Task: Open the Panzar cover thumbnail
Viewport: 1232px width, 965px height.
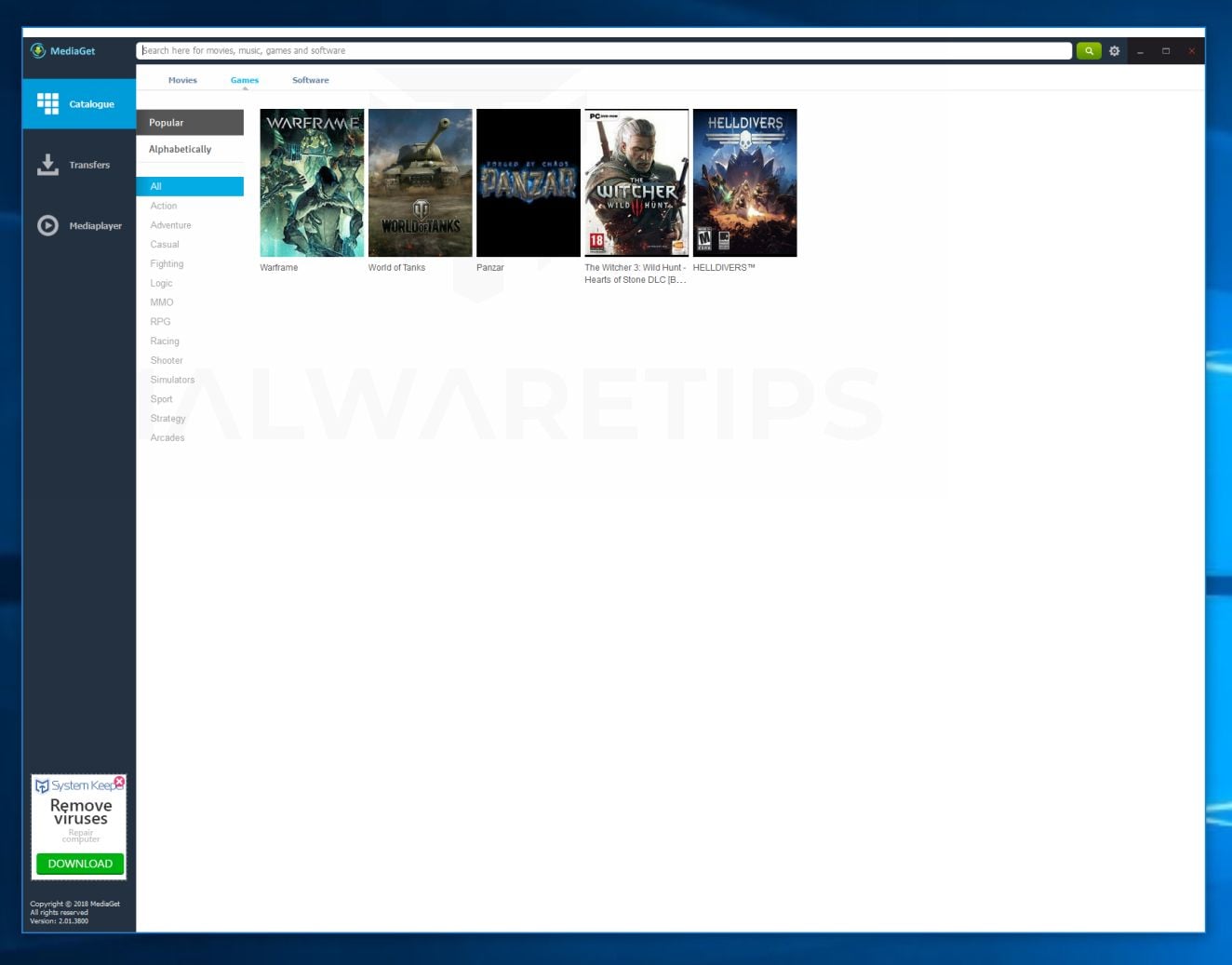Action: tap(529, 182)
